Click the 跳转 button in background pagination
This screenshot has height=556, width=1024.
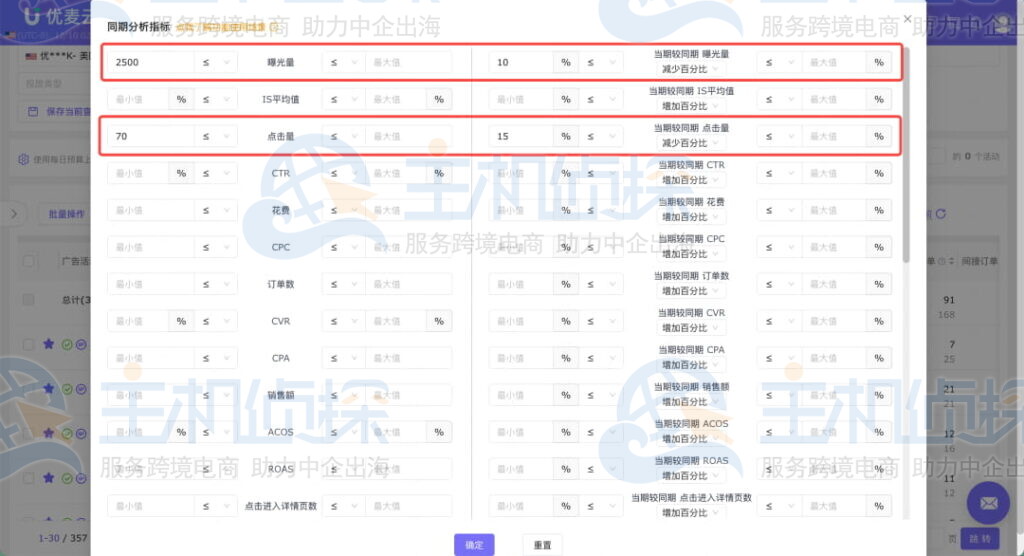[x=980, y=538]
